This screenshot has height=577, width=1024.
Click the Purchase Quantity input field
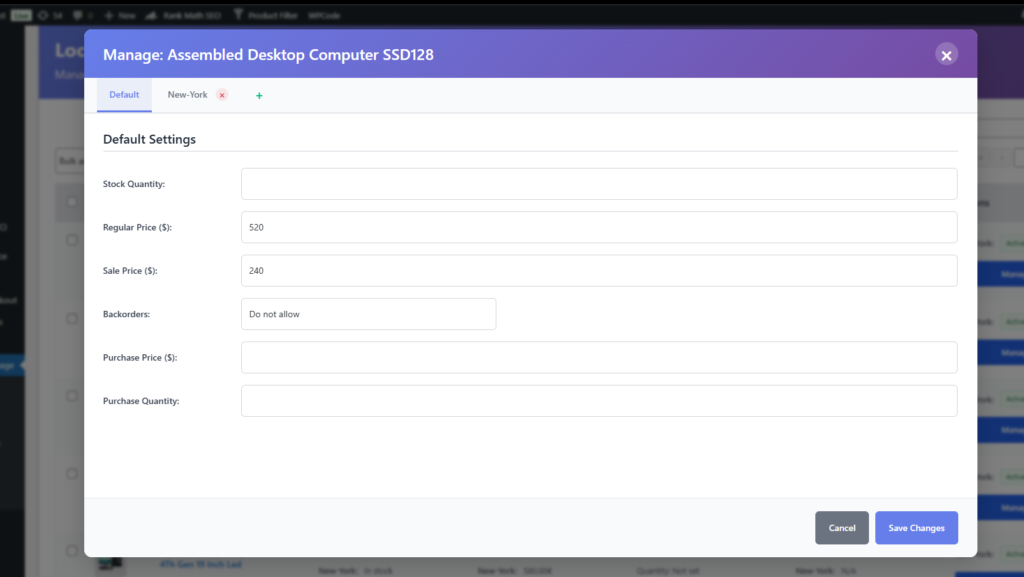(x=598, y=401)
